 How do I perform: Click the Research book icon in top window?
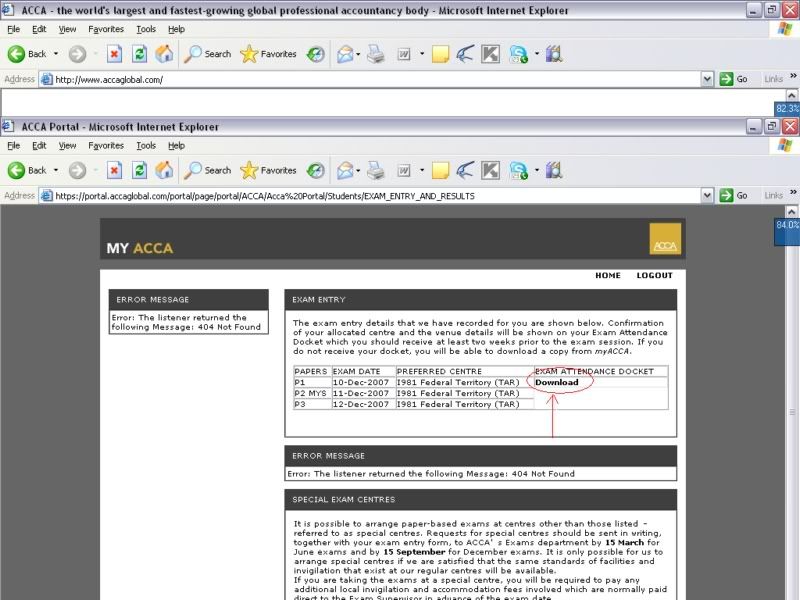click(554, 54)
